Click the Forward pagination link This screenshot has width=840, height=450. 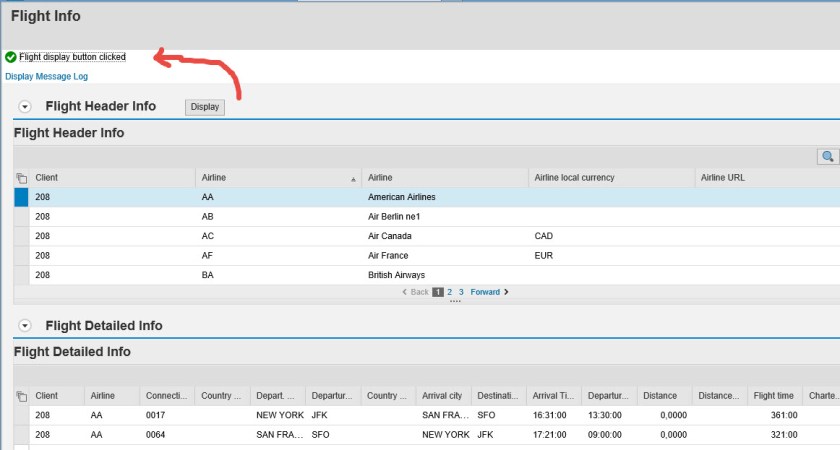pyautogui.click(x=485, y=292)
